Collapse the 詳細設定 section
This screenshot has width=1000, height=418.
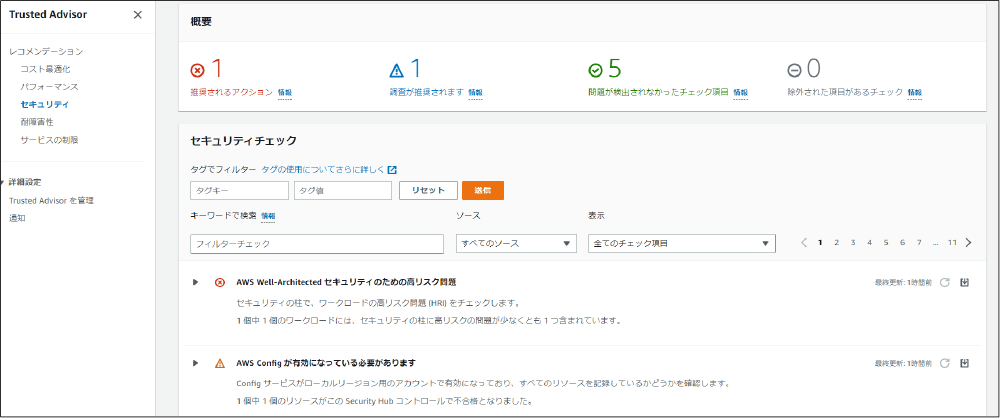[x=3, y=182]
